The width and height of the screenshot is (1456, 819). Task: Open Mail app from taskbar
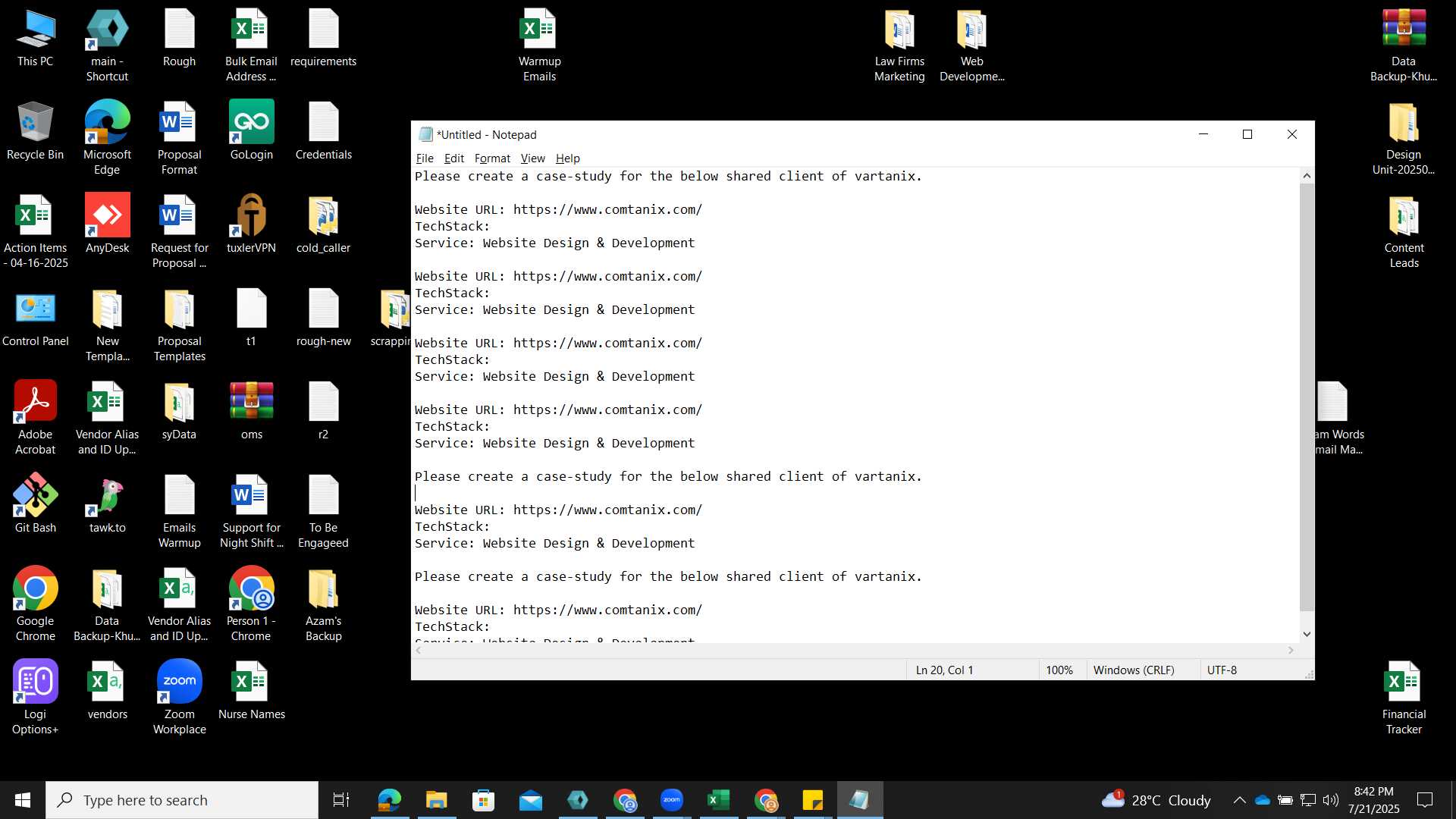(531, 800)
